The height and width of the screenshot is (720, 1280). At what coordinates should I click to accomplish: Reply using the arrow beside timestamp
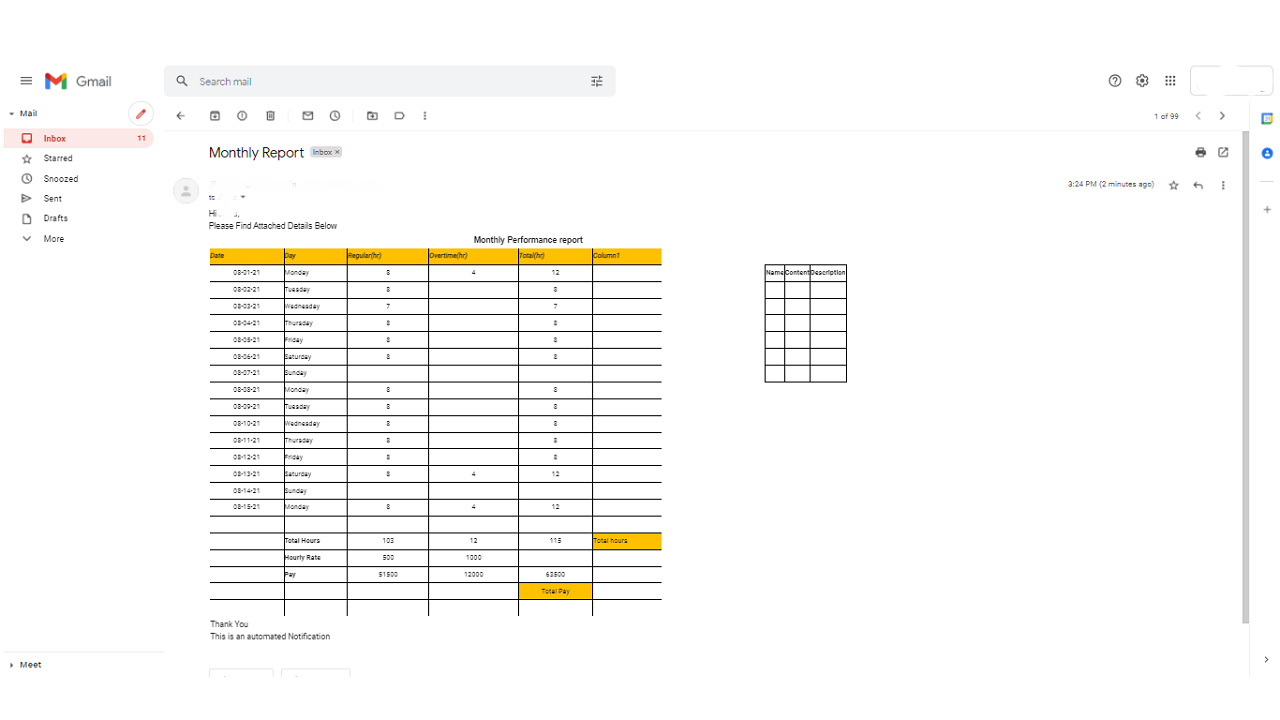[x=1198, y=185]
